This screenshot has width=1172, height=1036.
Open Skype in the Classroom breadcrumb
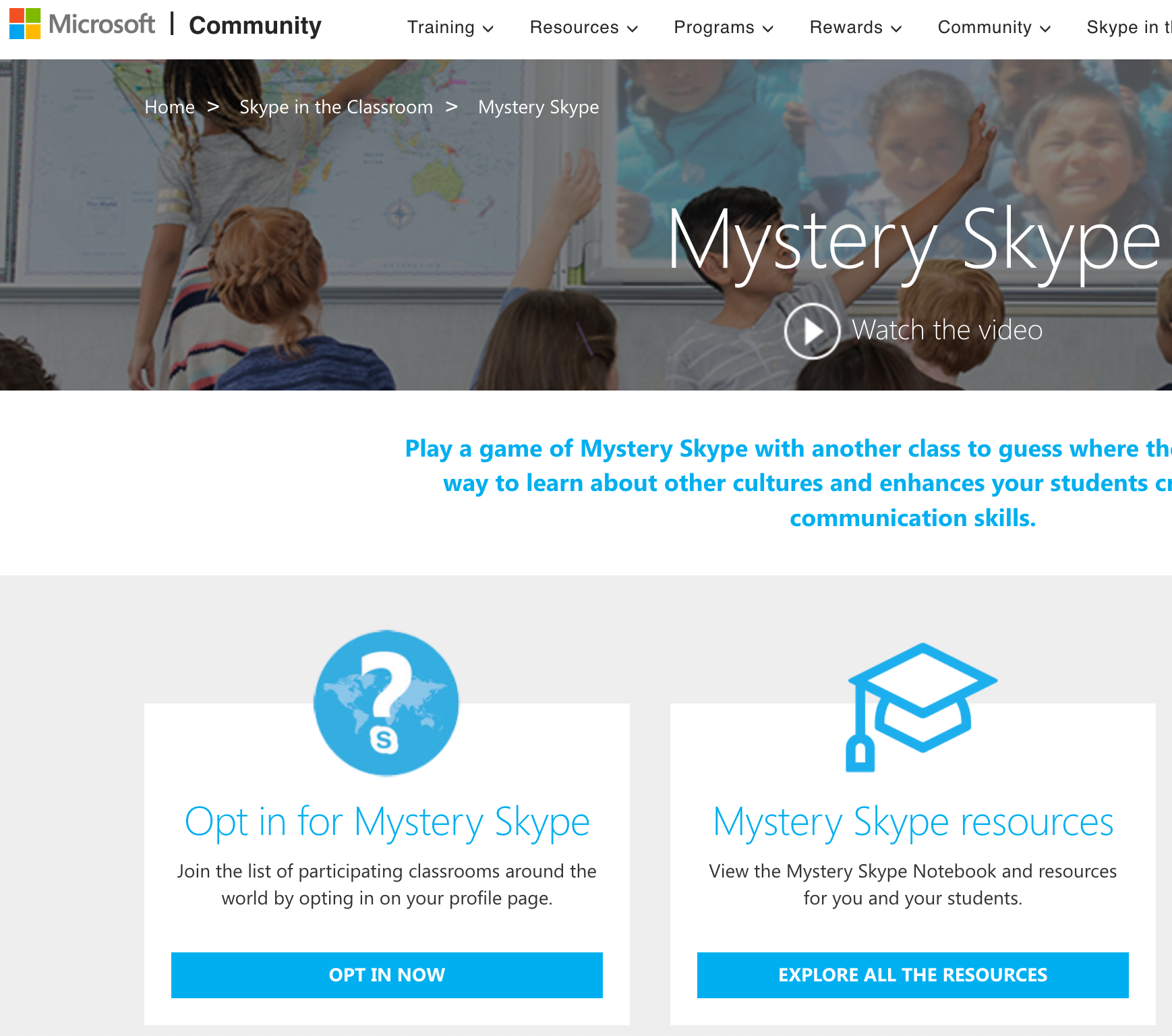[336, 107]
